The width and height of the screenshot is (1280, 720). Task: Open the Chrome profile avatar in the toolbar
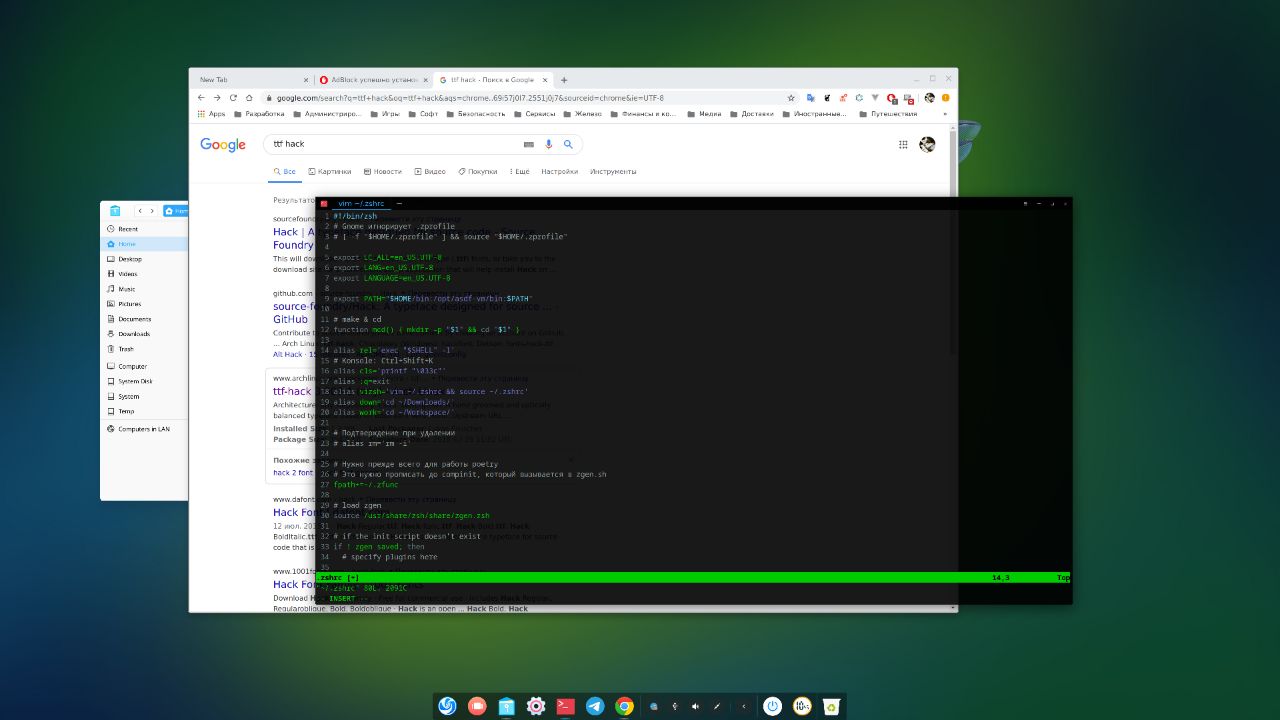(x=929, y=98)
